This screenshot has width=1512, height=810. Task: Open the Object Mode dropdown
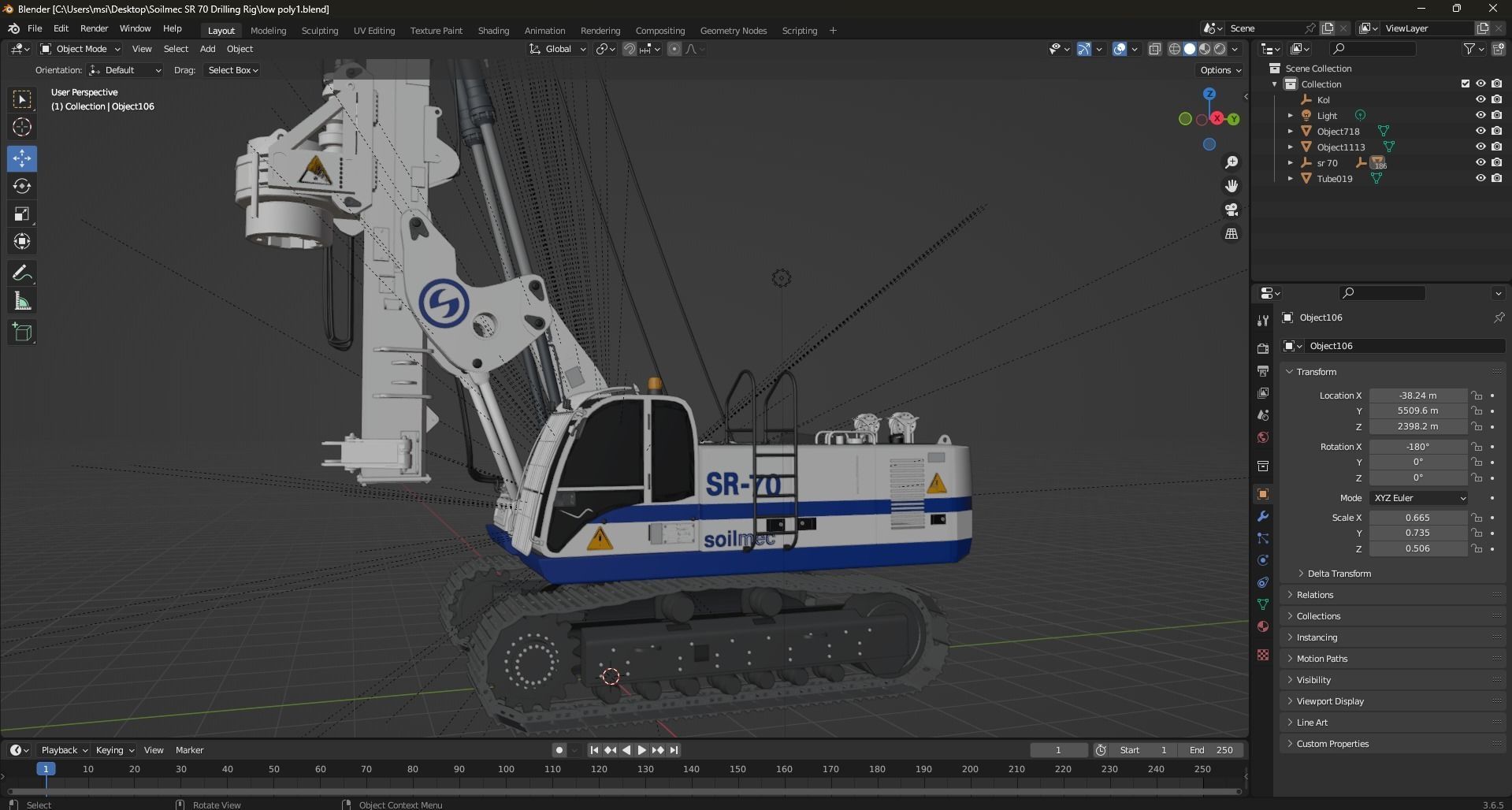(80, 49)
